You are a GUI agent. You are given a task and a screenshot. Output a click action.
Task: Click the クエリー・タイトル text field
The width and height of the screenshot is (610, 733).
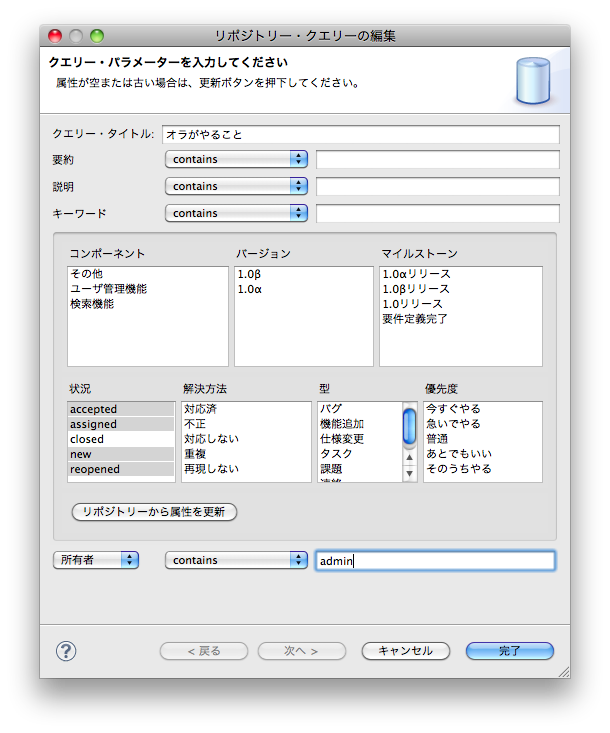[360, 134]
